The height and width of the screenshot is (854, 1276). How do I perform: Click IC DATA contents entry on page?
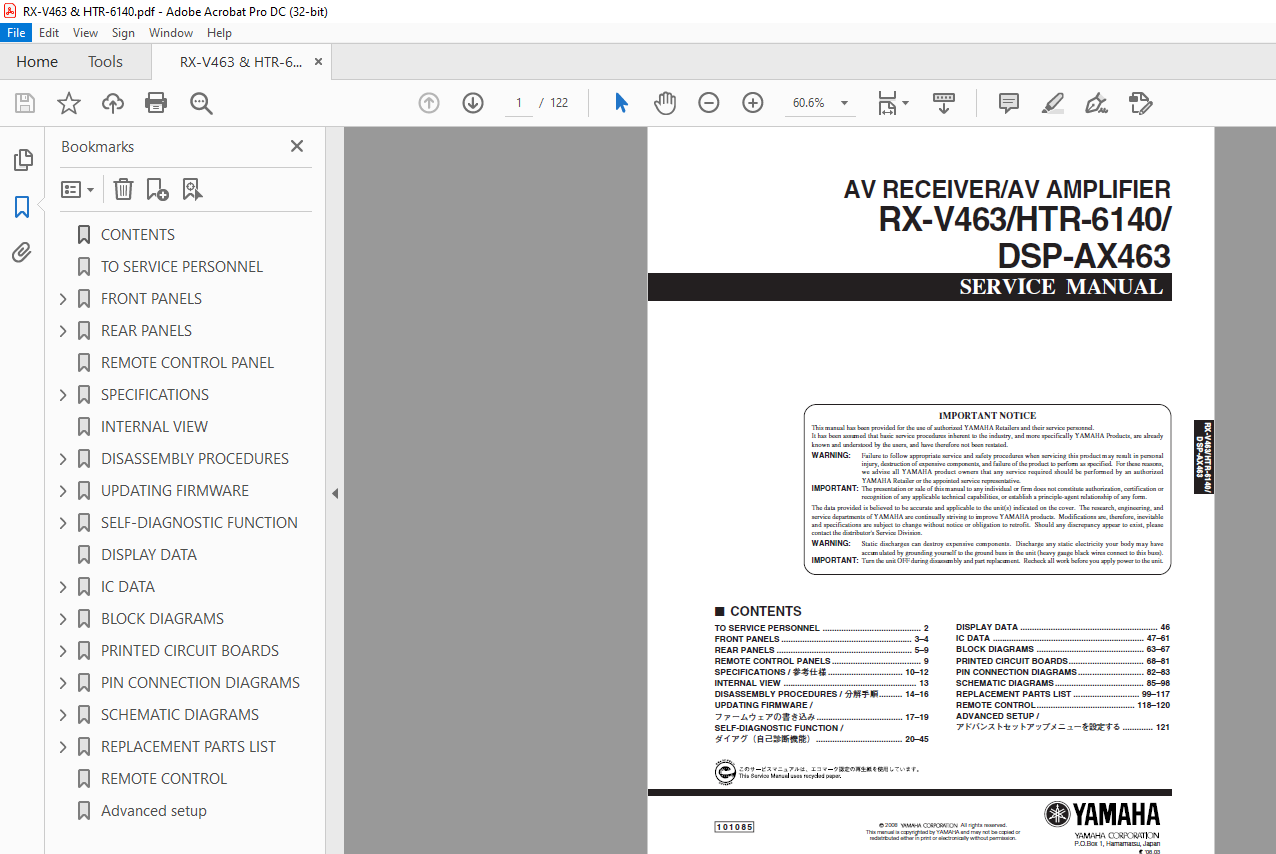pos(1062,638)
